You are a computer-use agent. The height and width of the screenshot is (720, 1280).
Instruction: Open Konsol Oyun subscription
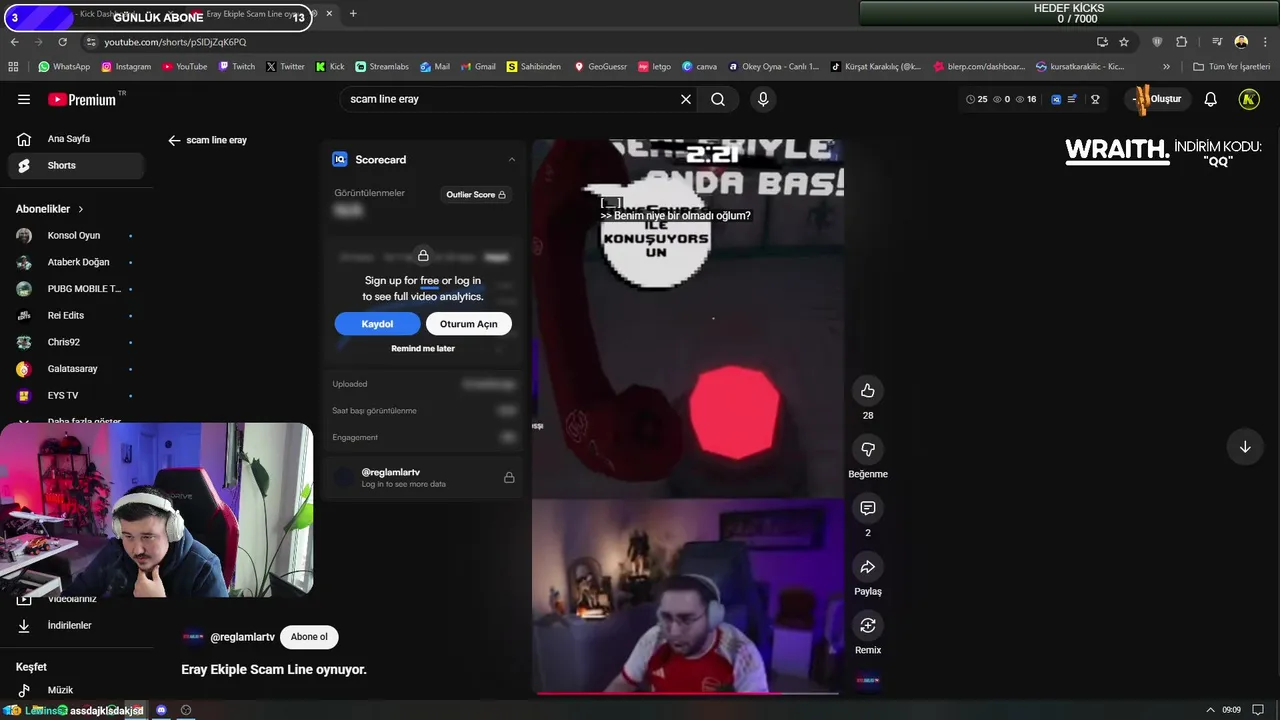tap(76, 236)
